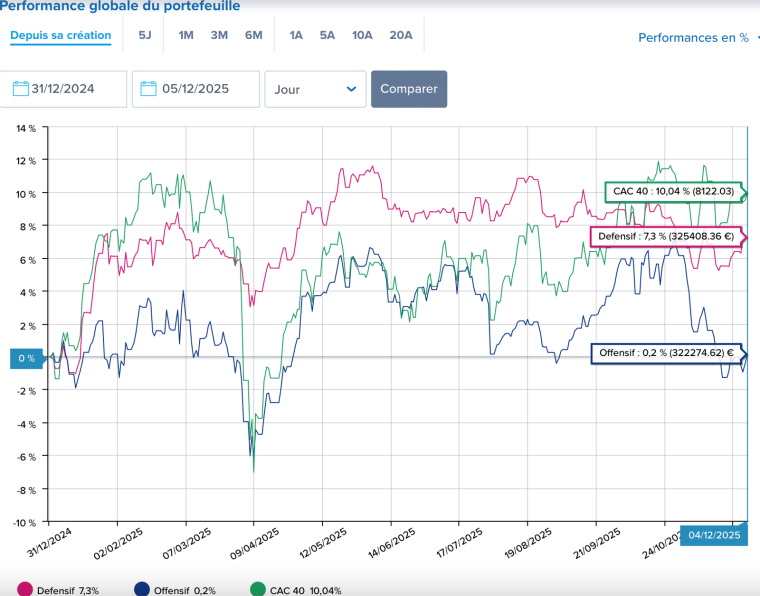Choose the 1A period tab
This screenshot has height=596, width=760.
pos(296,35)
